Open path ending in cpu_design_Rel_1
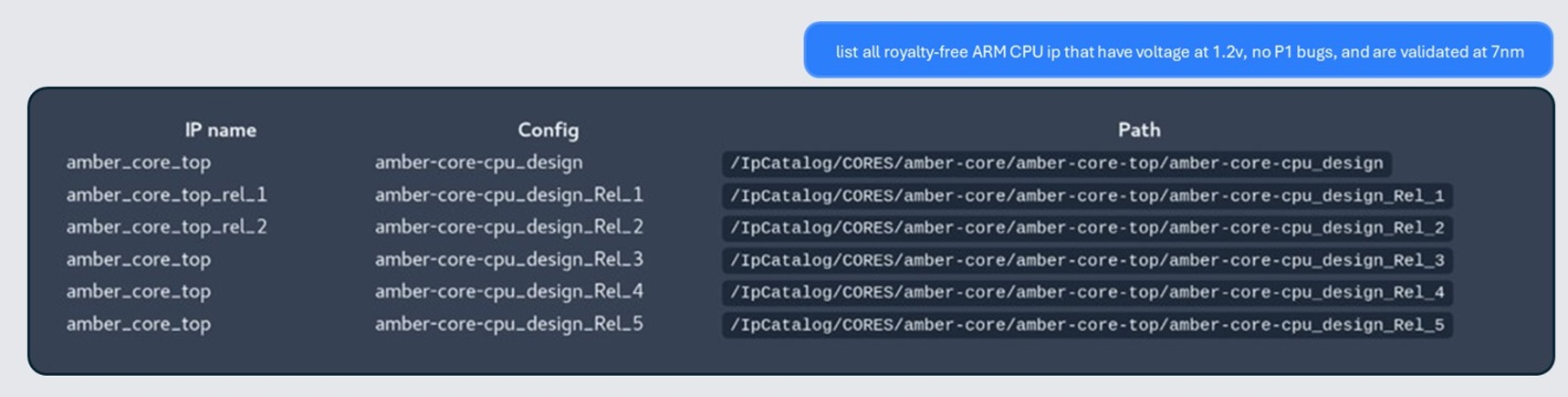 pos(1087,195)
